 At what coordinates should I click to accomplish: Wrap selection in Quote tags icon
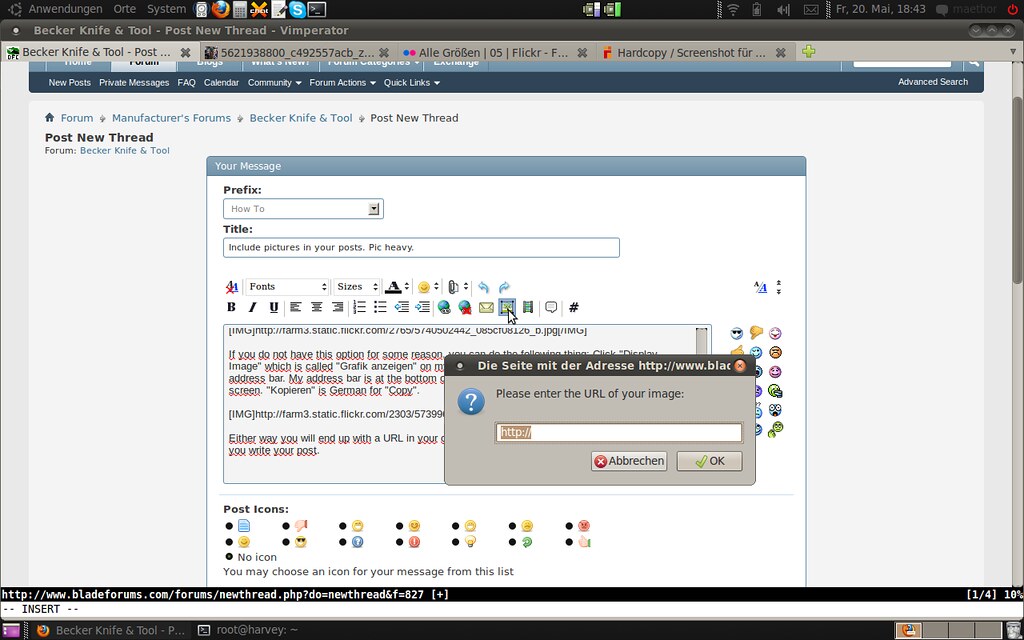click(x=551, y=307)
